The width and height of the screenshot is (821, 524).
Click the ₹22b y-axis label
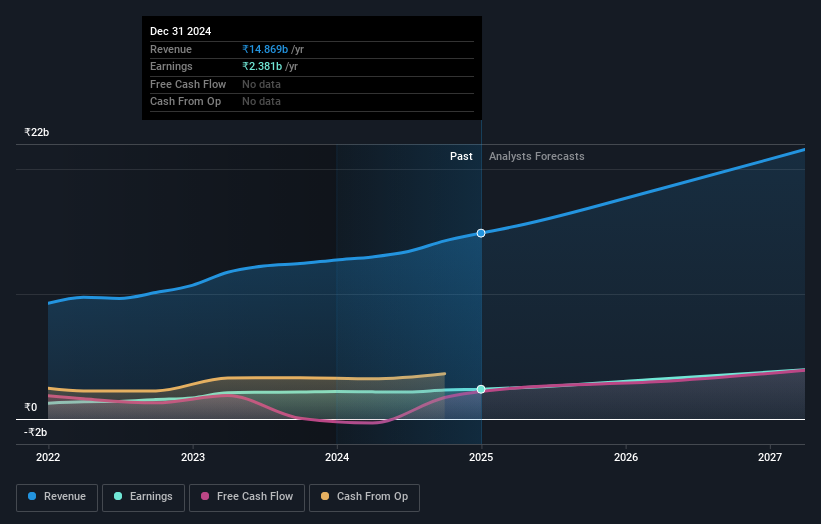37,132
